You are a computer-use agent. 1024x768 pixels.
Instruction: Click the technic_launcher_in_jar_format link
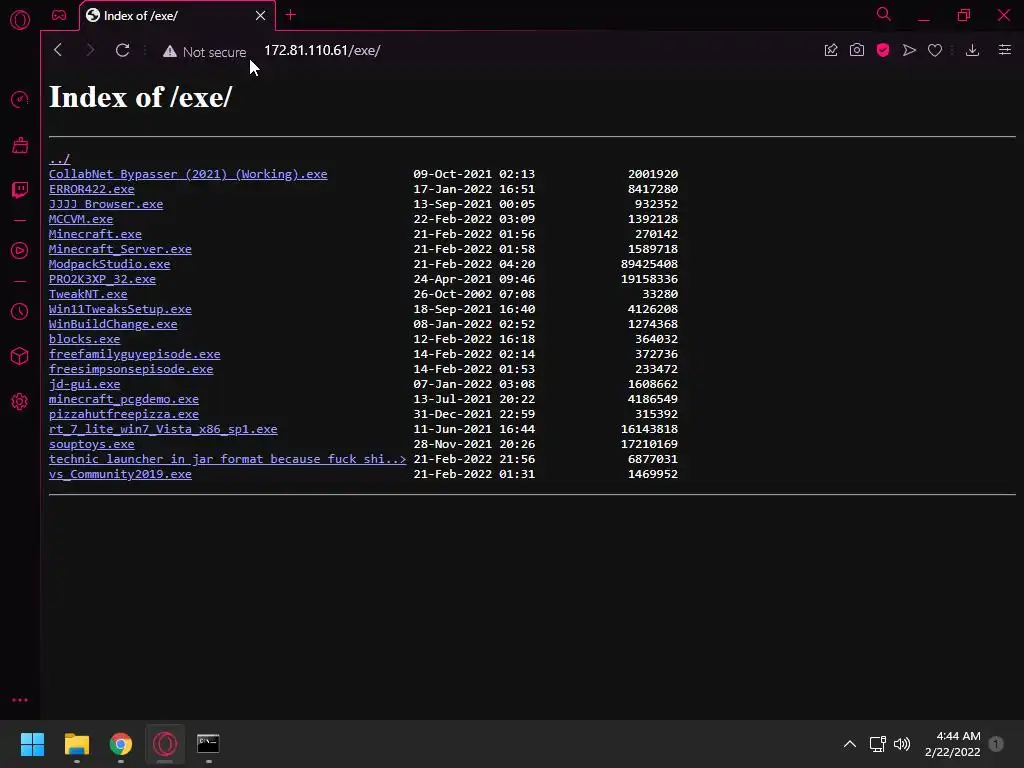(227, 460)
